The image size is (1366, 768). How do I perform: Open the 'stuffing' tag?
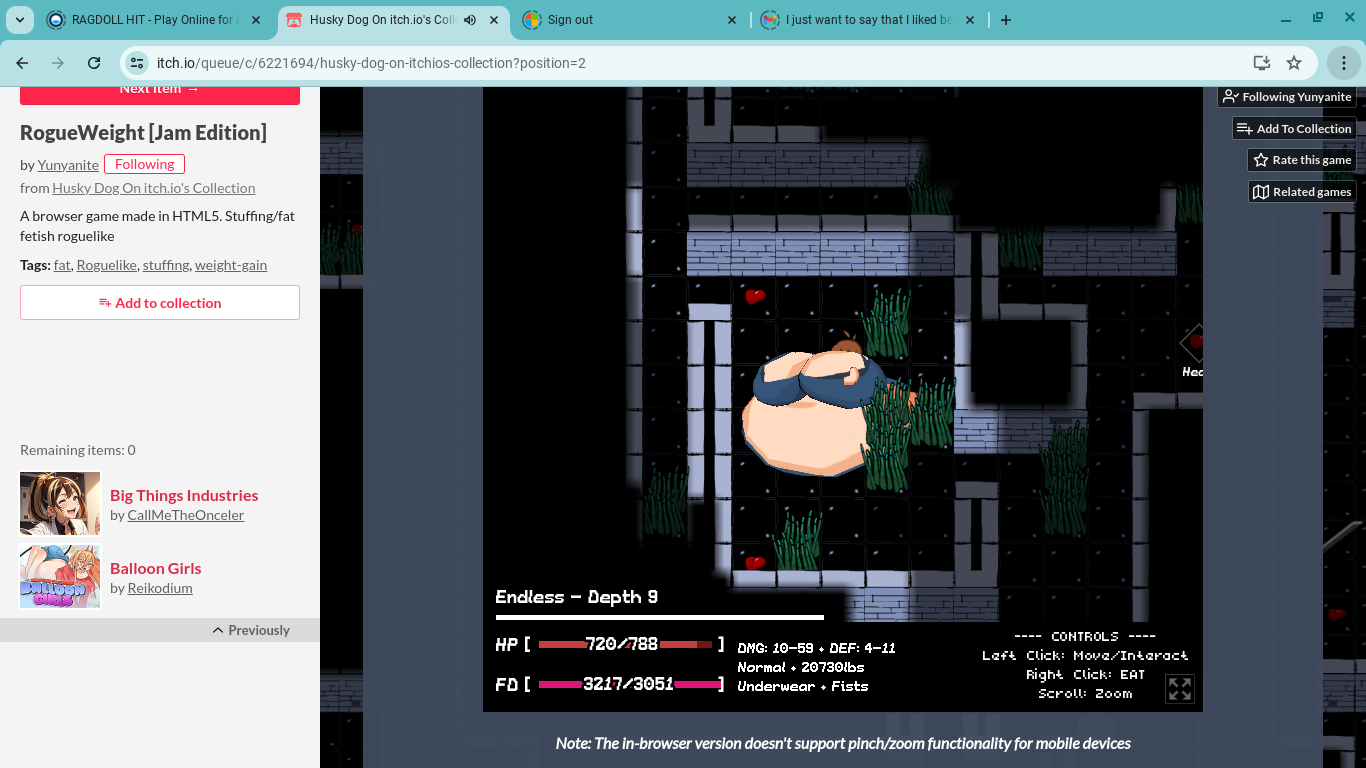click(166, 265)
